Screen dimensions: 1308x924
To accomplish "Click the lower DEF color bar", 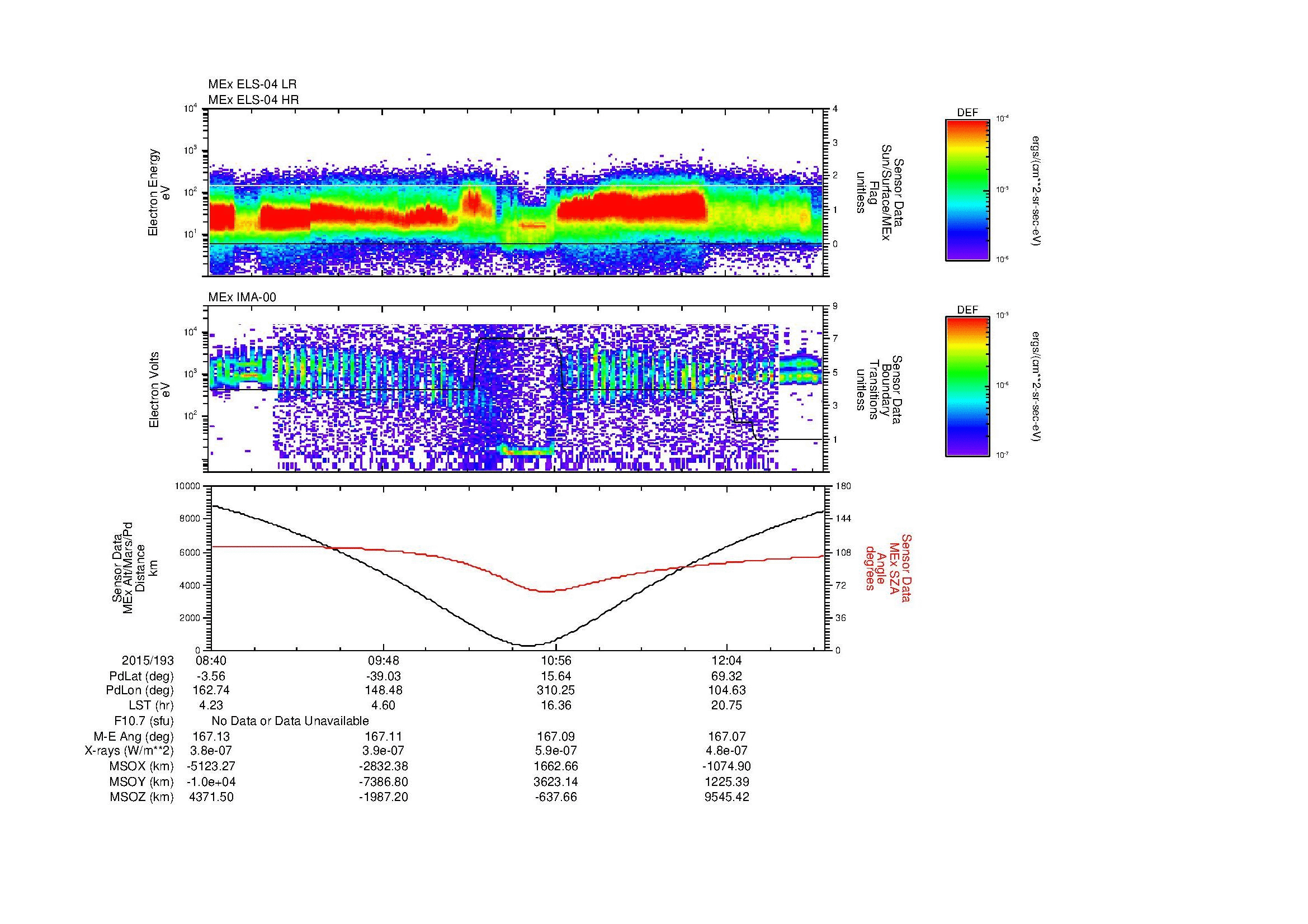I will pyautogui.click(x=967, y=387).
